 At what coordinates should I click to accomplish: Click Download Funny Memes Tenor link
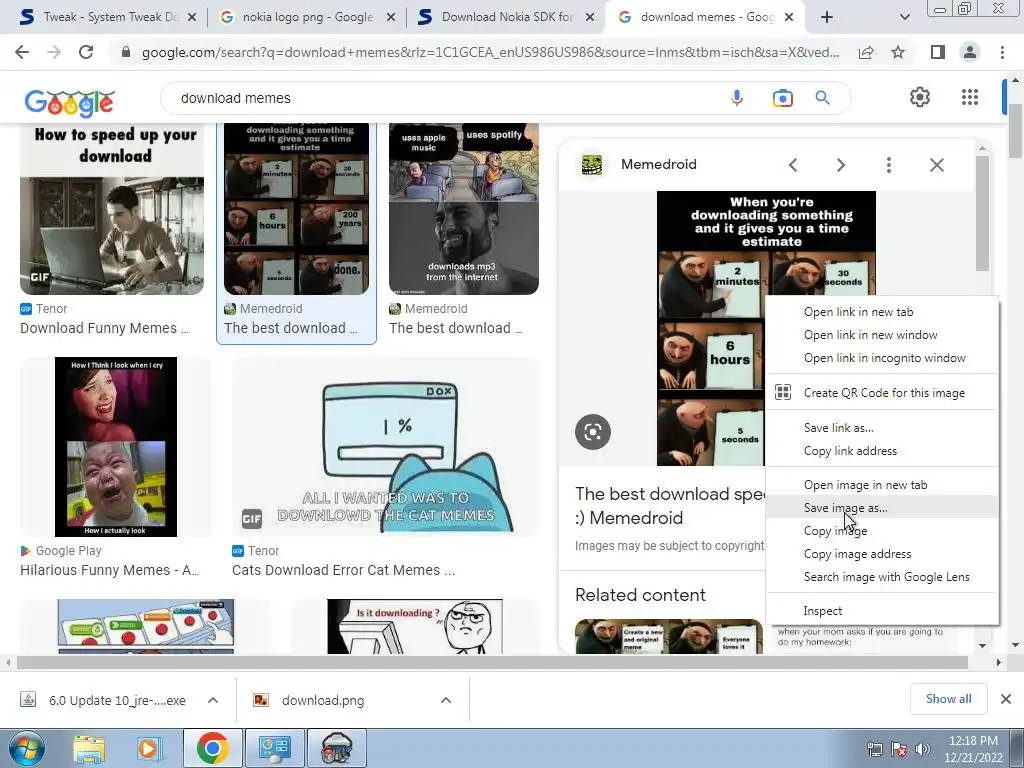(104, 328)
